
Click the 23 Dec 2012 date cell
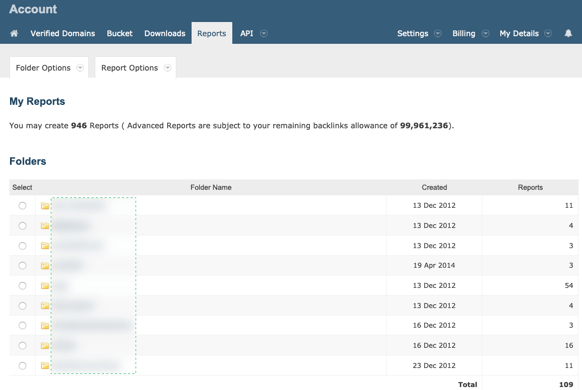(x=434, y=366)
